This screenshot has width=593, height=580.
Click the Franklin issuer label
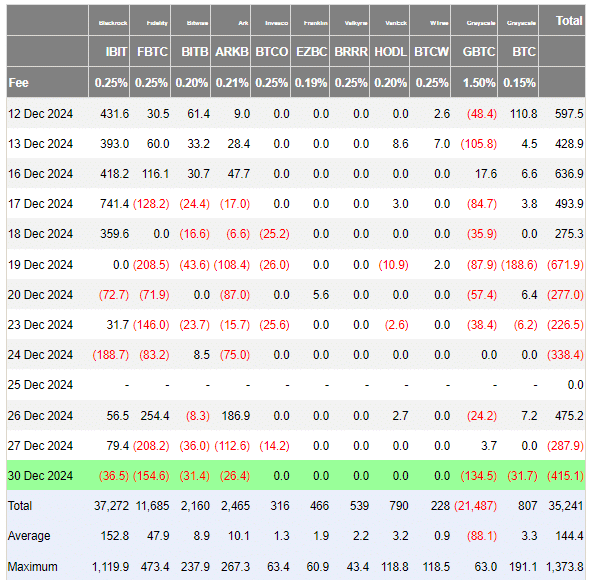pos(315,23)
